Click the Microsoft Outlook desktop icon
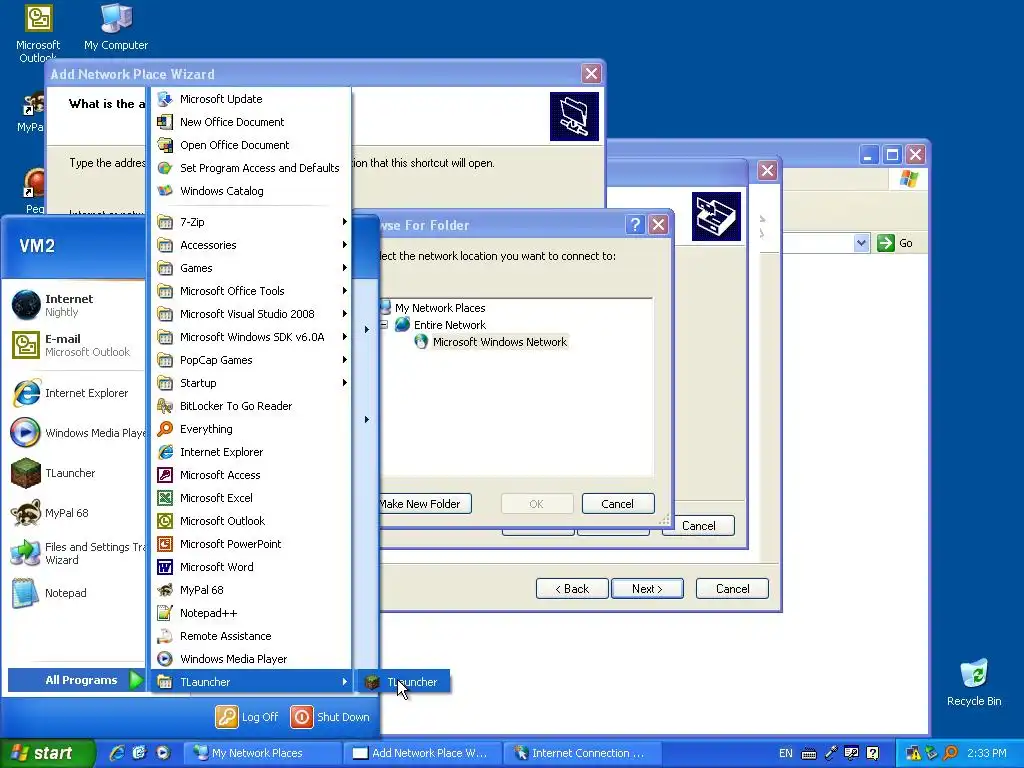The height and width of the screenshot is (768, 1024). (x=39, y=18)
